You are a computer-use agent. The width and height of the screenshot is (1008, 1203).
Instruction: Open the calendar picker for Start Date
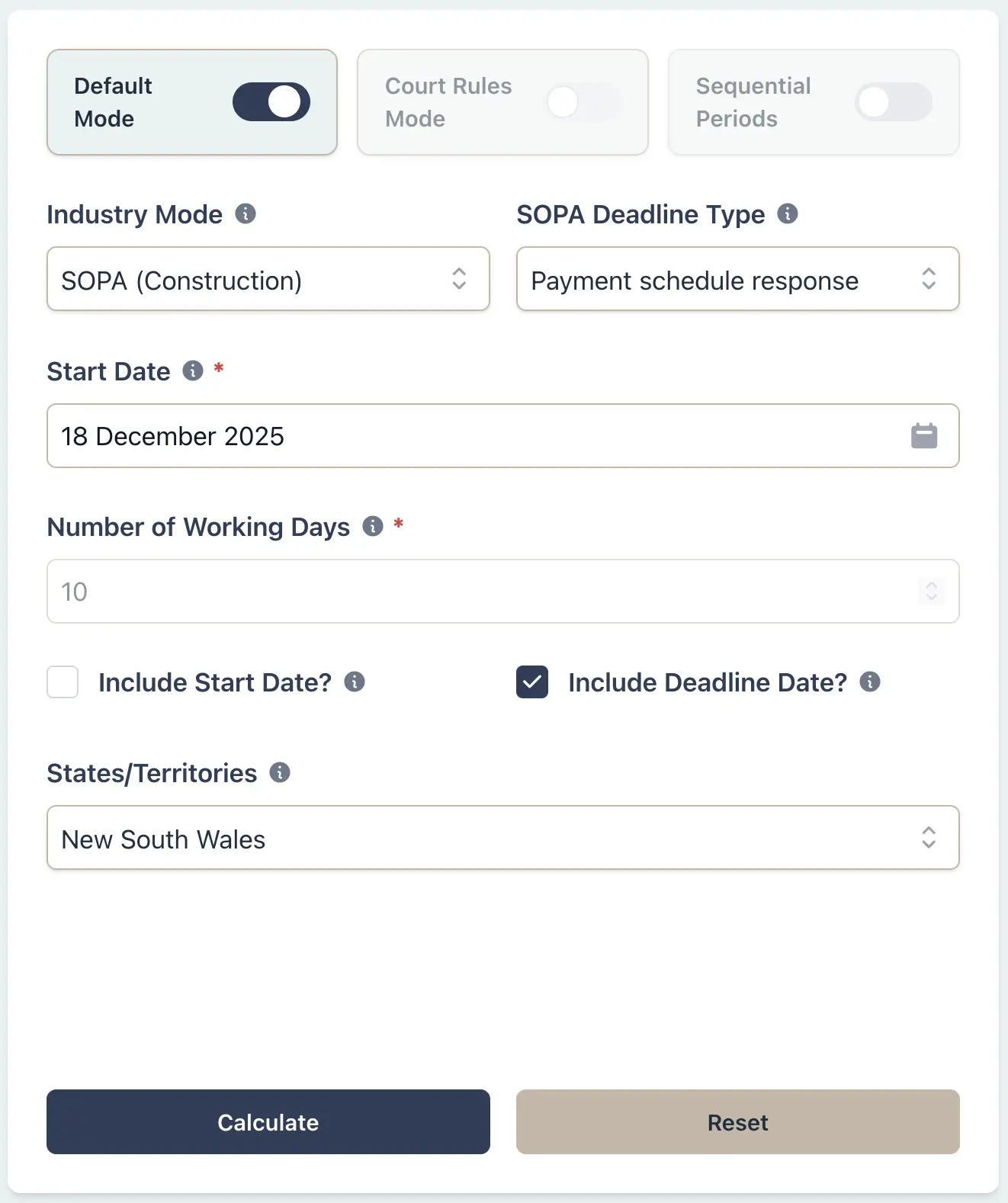(x=923, y=436)
